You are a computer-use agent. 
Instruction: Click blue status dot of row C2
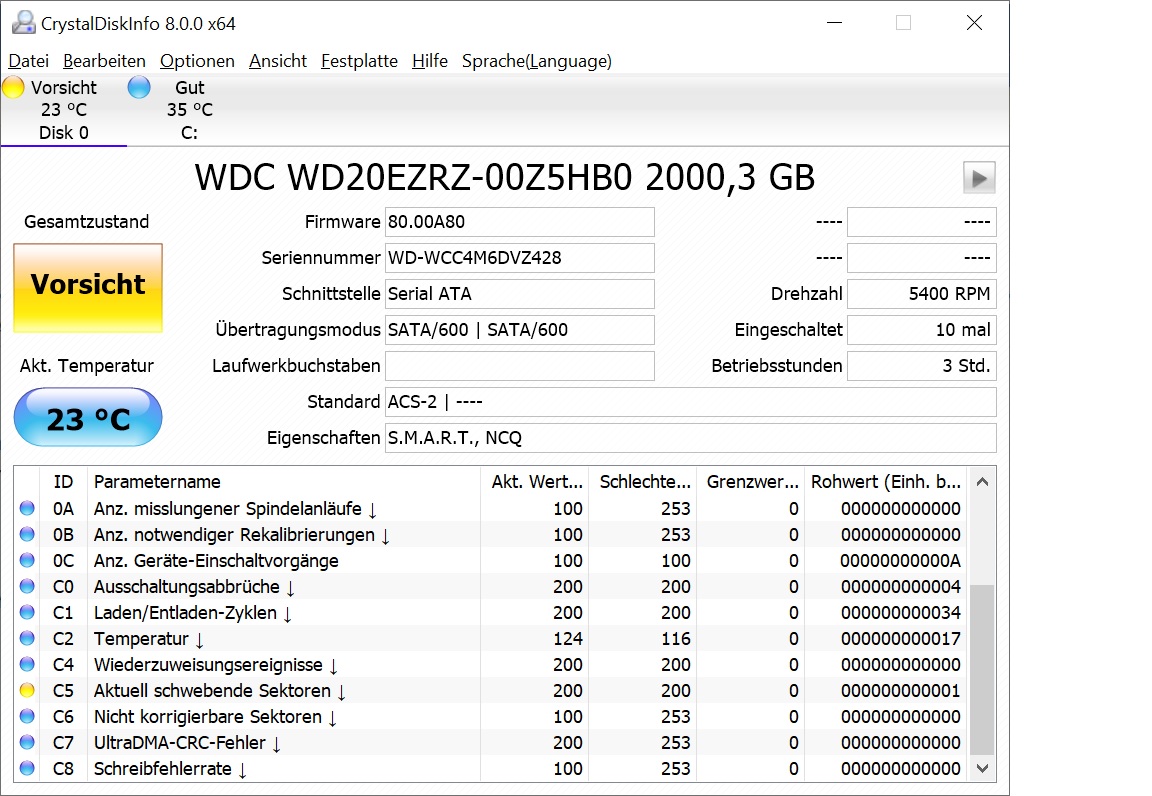tap(27, 638)
